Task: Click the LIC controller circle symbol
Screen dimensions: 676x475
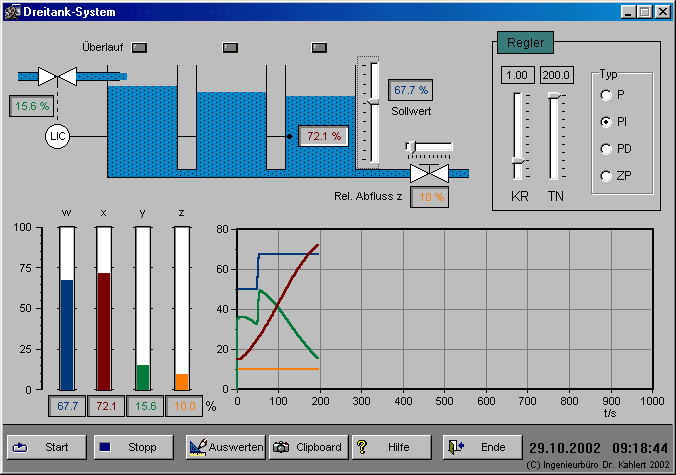Action: coord(57,135)
